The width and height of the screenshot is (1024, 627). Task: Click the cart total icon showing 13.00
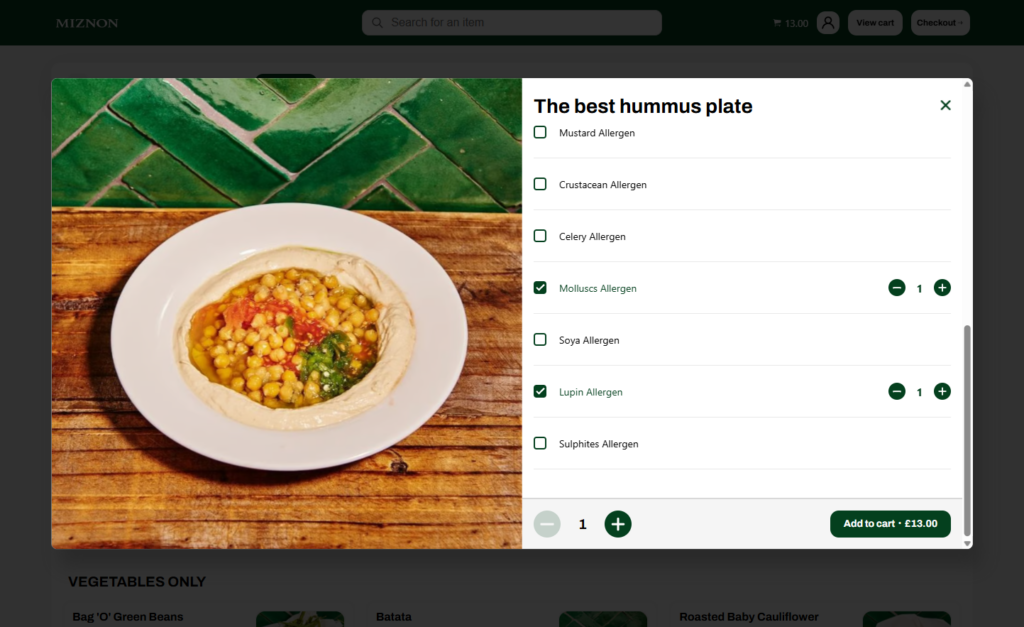tap(777, 23)
